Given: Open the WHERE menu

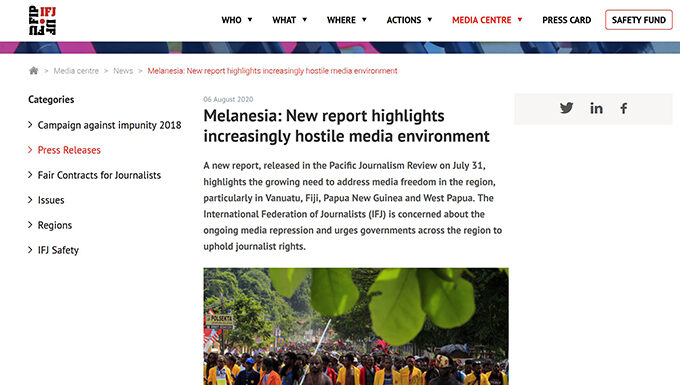Looking at the screenshot, I should pos(341,20).
